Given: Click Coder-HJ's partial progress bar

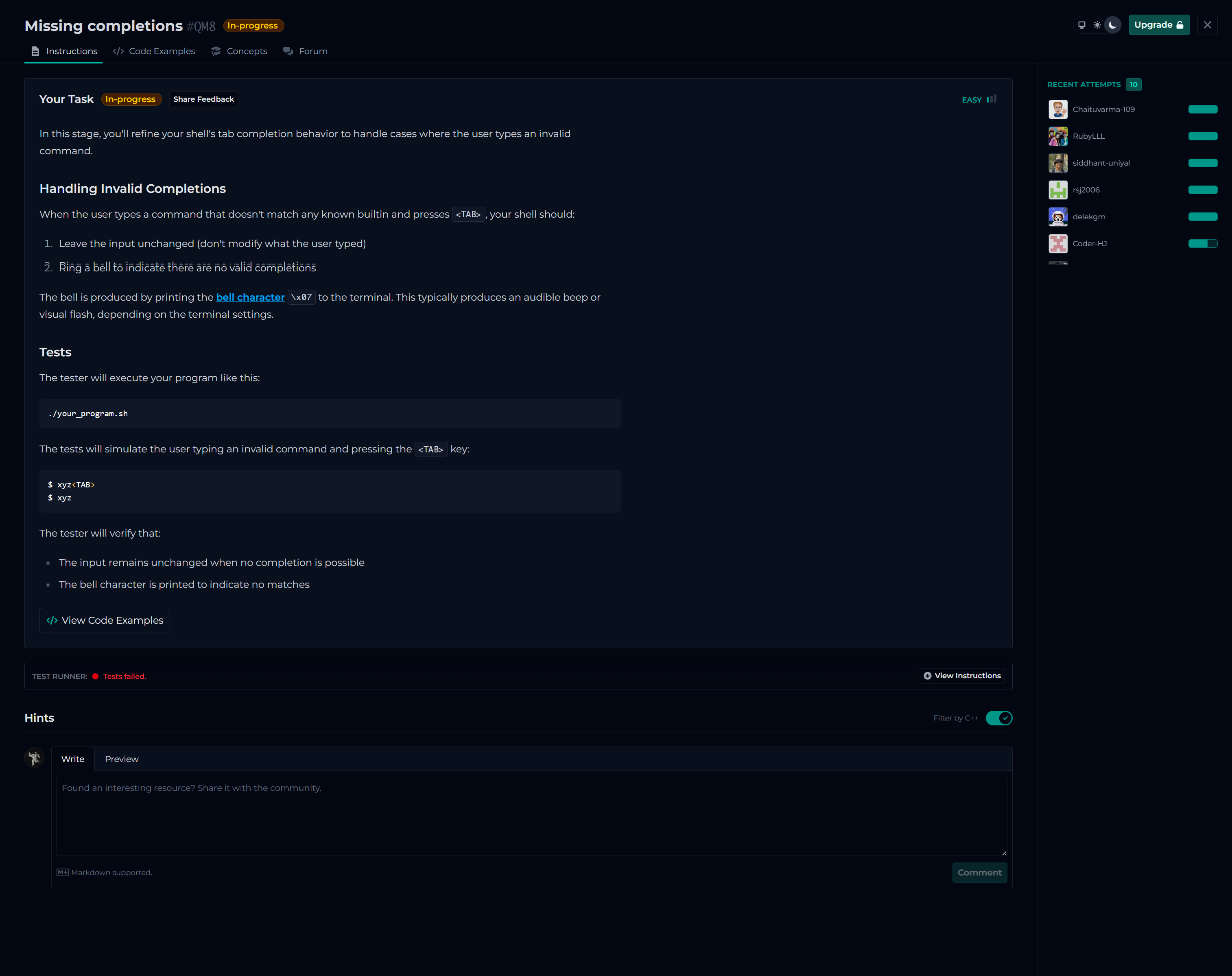Looking at the screenshot, I should coord(1202,243).
